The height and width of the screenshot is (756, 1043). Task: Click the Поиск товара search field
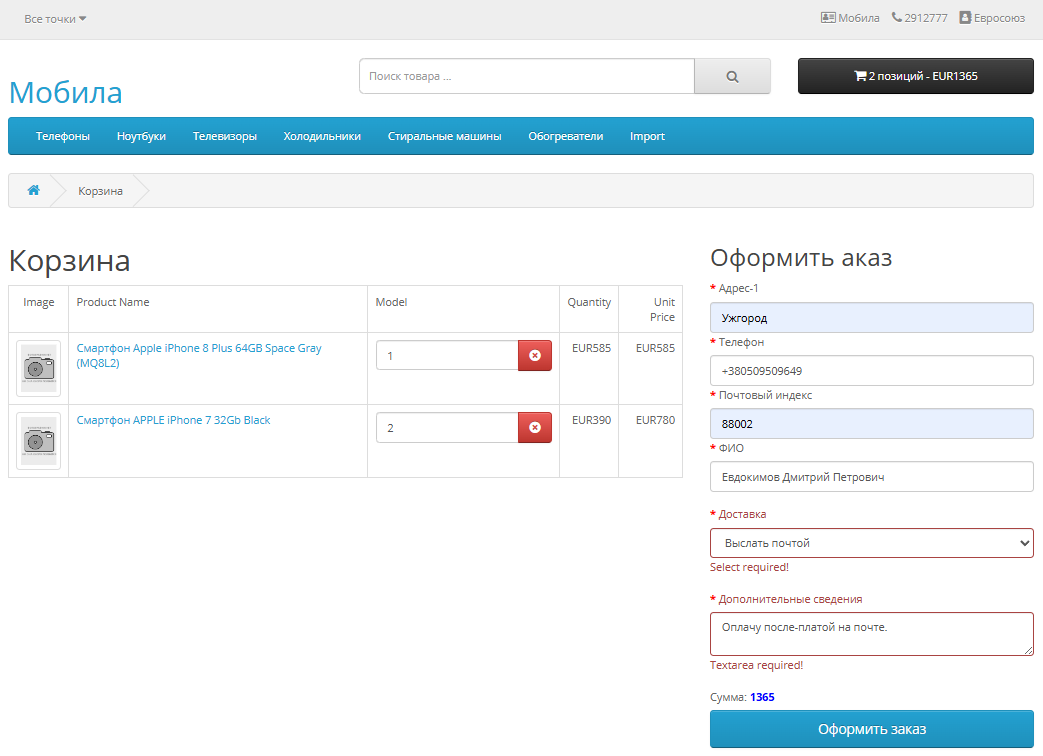pyautogui.click(x=526, y=76)
